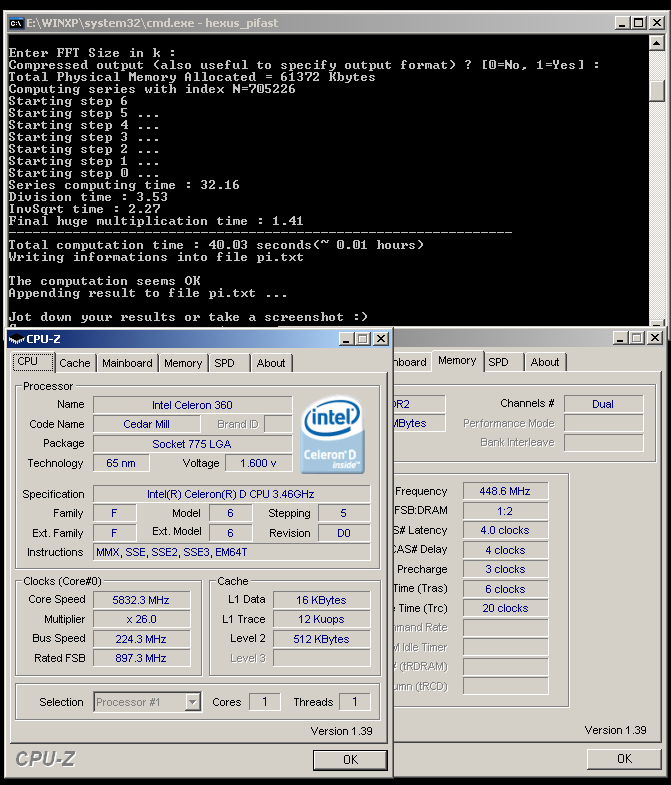The image size is (671, 785).
Task: Click the memory Frequency value '448.6 MHz'
Action: click(x=505, y=492)
